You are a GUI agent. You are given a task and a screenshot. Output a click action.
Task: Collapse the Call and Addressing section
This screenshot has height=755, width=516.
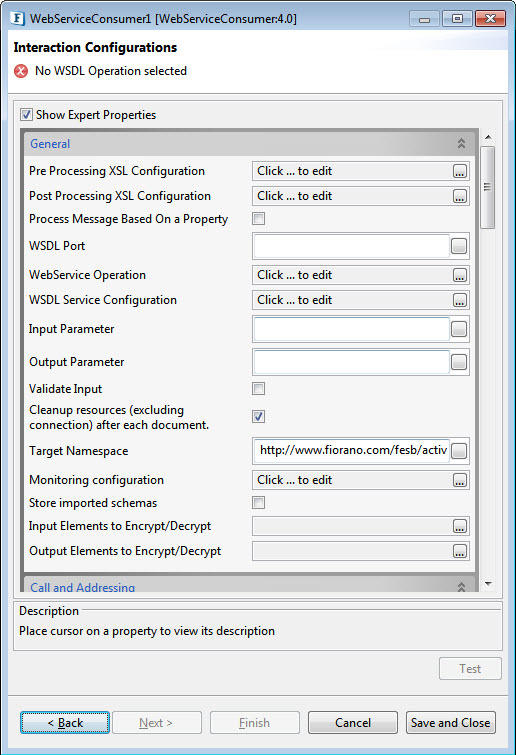coord(461,587)
